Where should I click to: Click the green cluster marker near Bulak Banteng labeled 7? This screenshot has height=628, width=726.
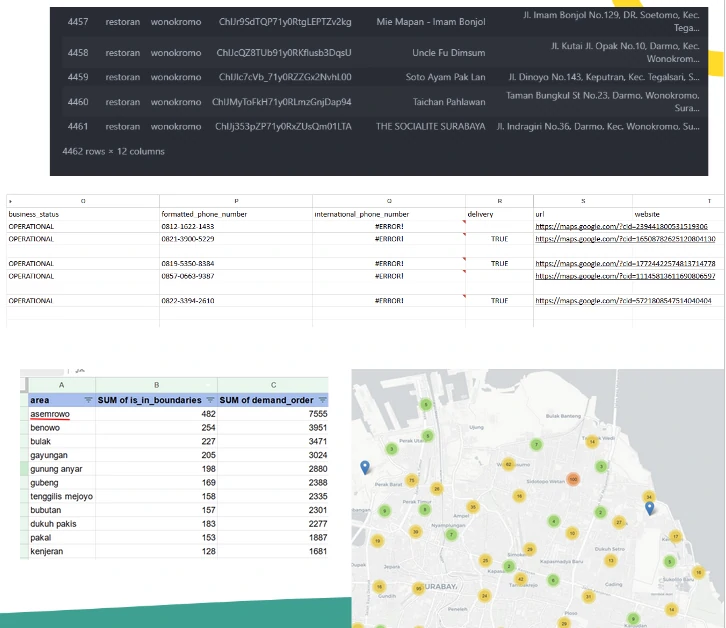[537, 444]
